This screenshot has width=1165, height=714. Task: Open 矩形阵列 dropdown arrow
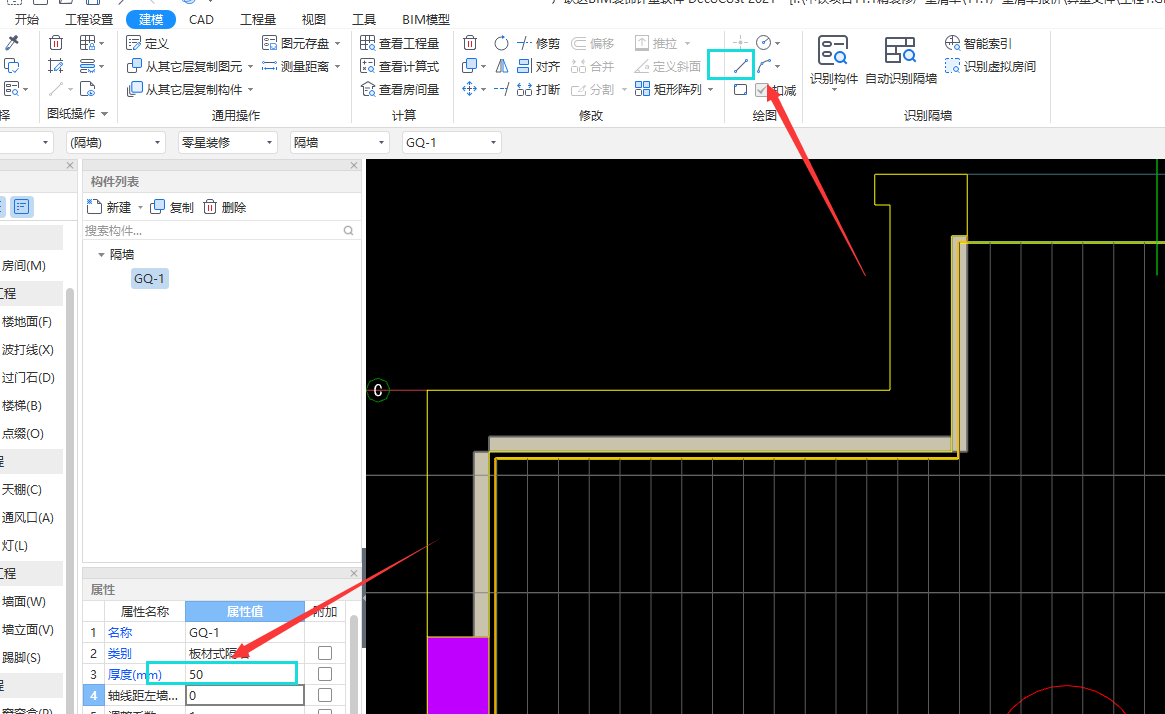click(x=711, y=90)
